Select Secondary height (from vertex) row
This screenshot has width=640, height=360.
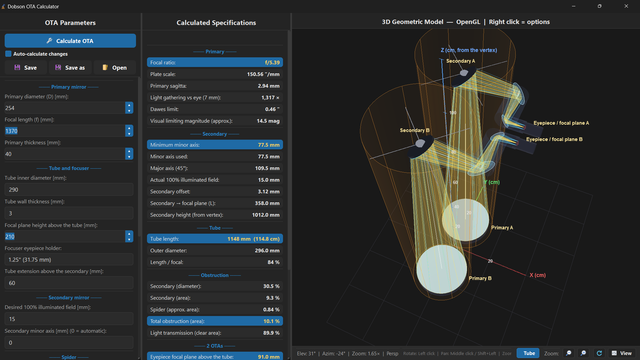tap(215, 215)
